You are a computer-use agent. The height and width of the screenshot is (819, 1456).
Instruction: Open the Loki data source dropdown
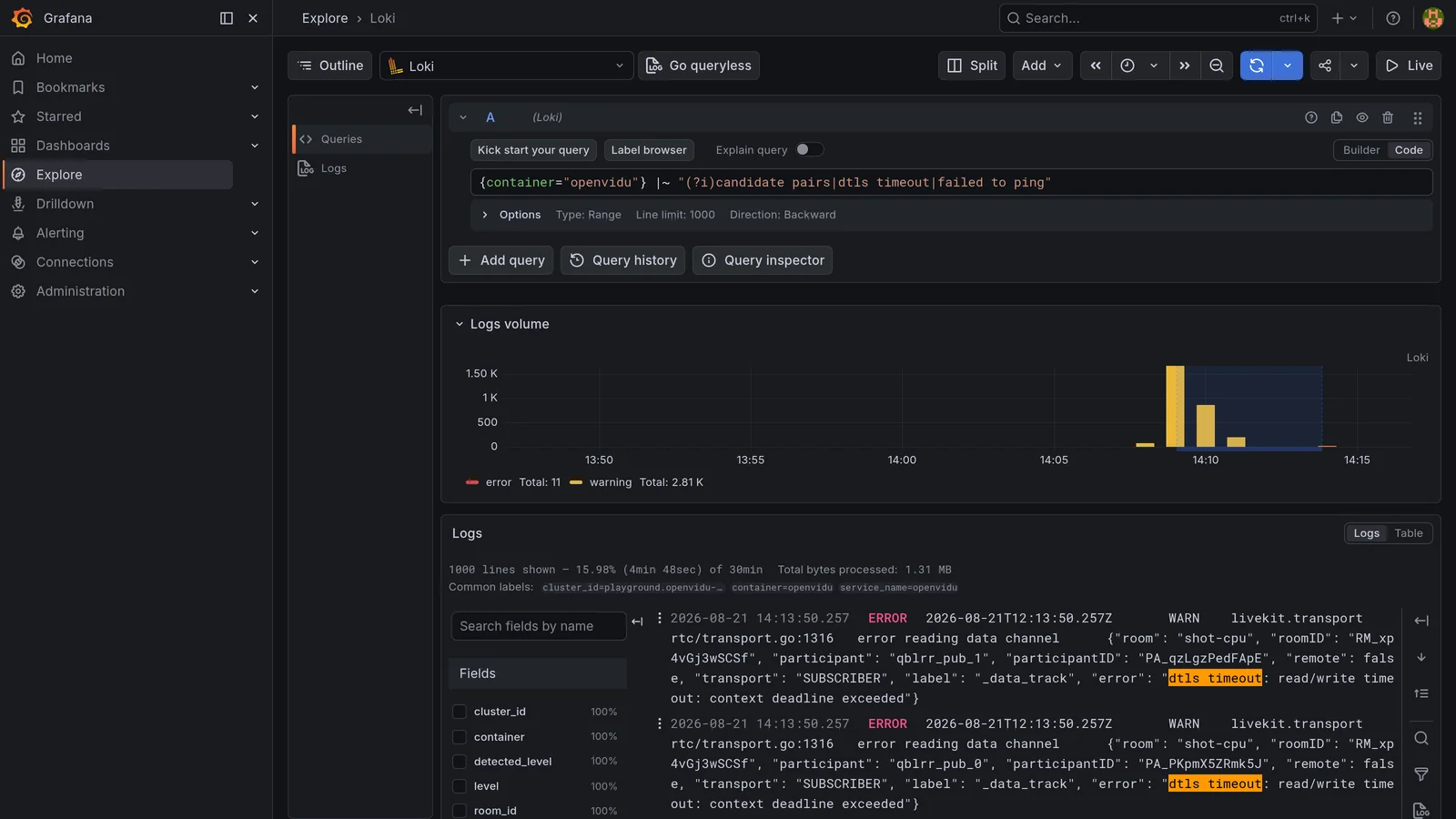(x=507, y=66)
